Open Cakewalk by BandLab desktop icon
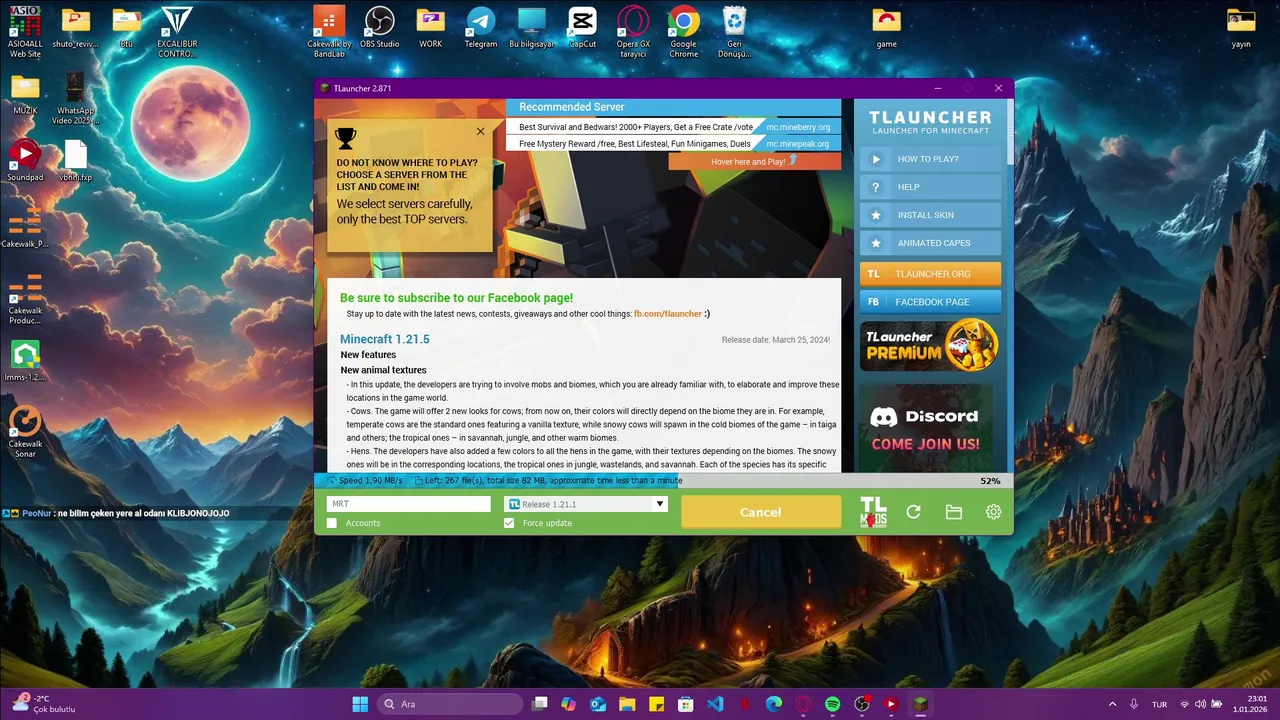 [x=329, y=32]
